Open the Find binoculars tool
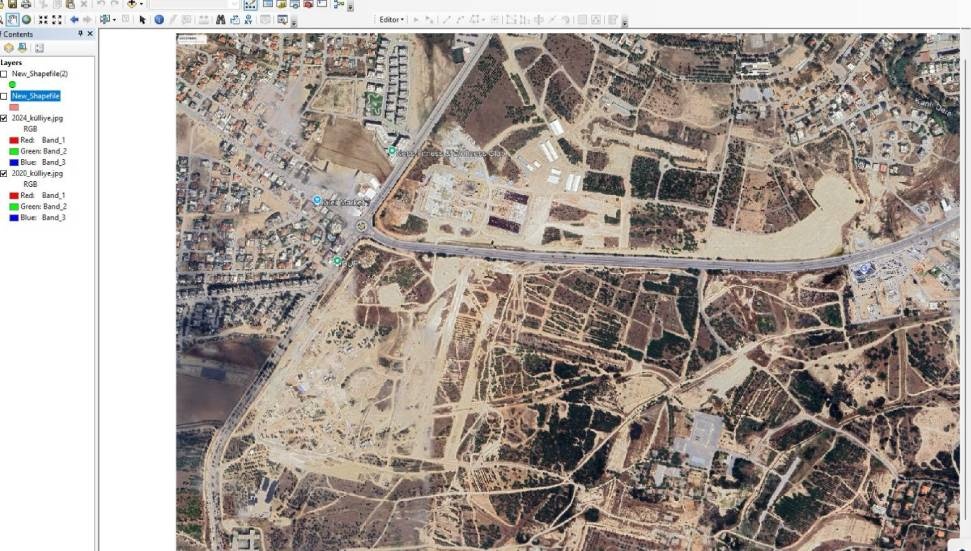The image size is (971, 551). [220, 19]
